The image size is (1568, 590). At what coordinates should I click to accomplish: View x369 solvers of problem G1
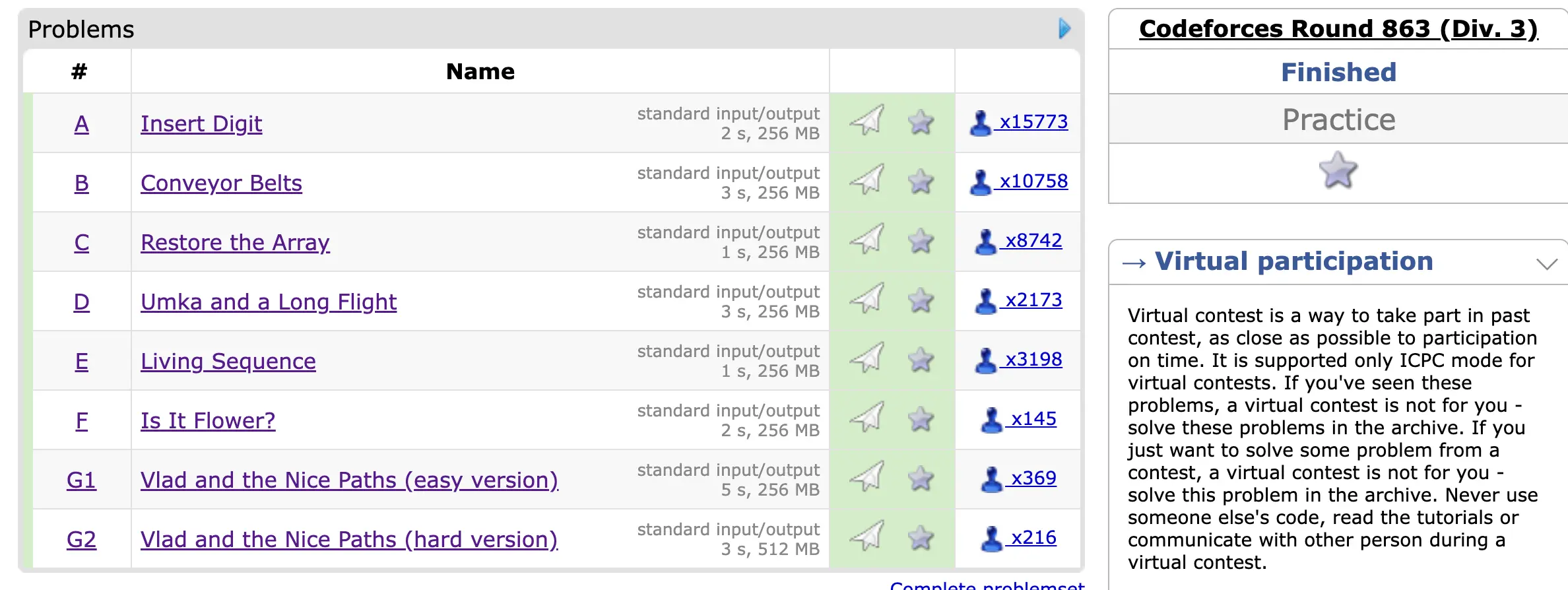coord(1018,478)
